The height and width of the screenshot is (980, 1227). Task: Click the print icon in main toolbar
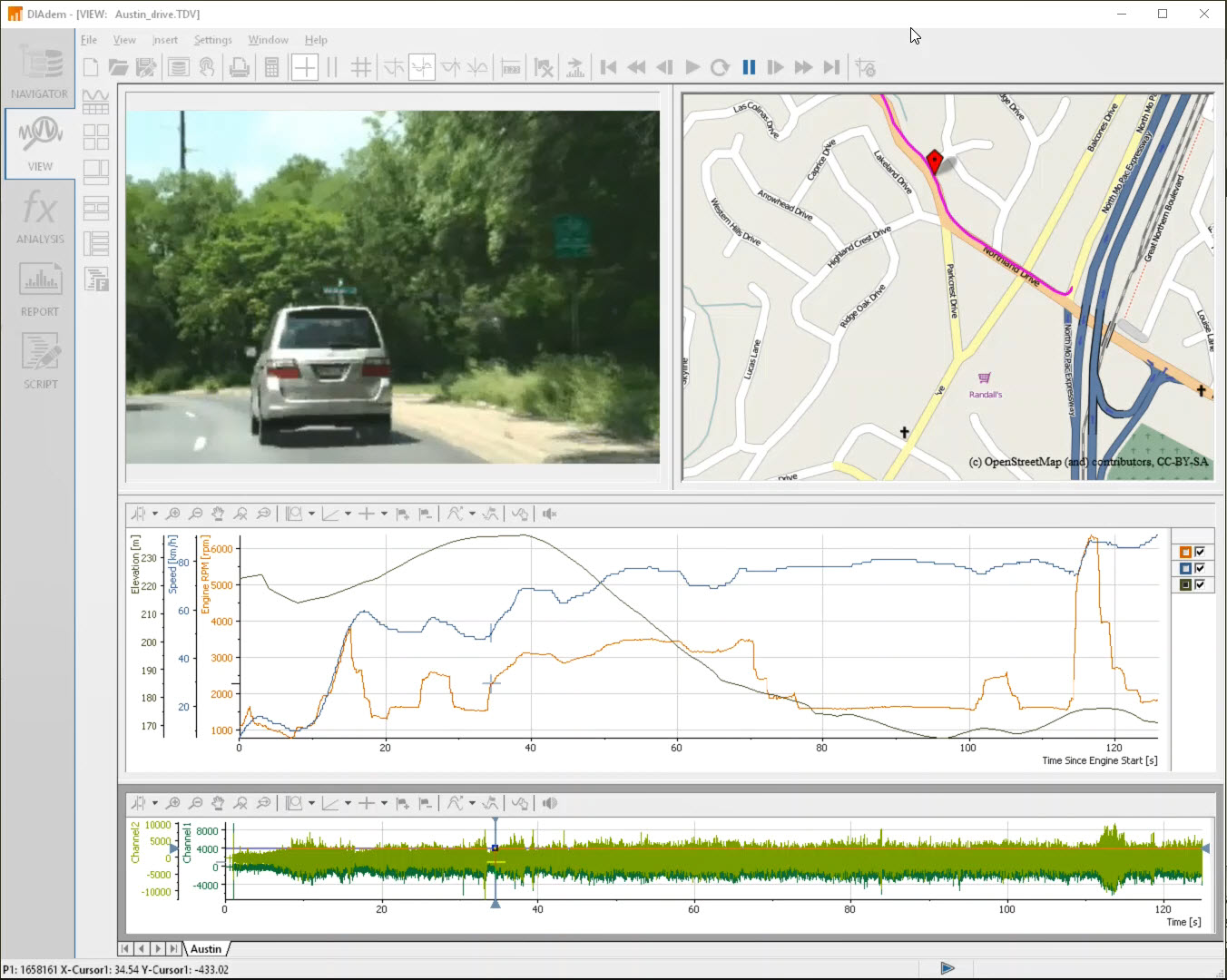point(240,67)
